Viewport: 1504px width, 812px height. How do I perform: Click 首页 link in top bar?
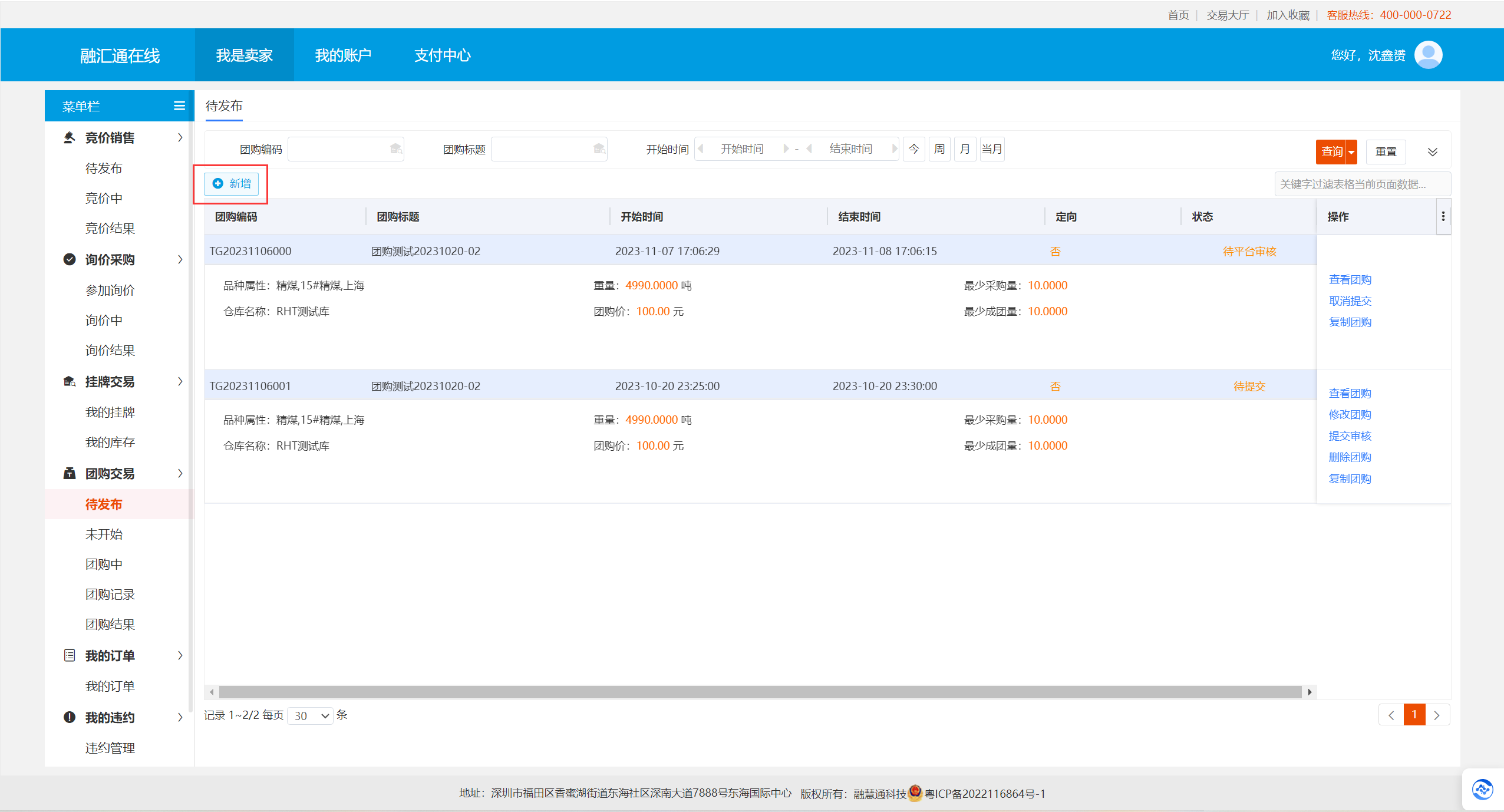click(1179, 15)
